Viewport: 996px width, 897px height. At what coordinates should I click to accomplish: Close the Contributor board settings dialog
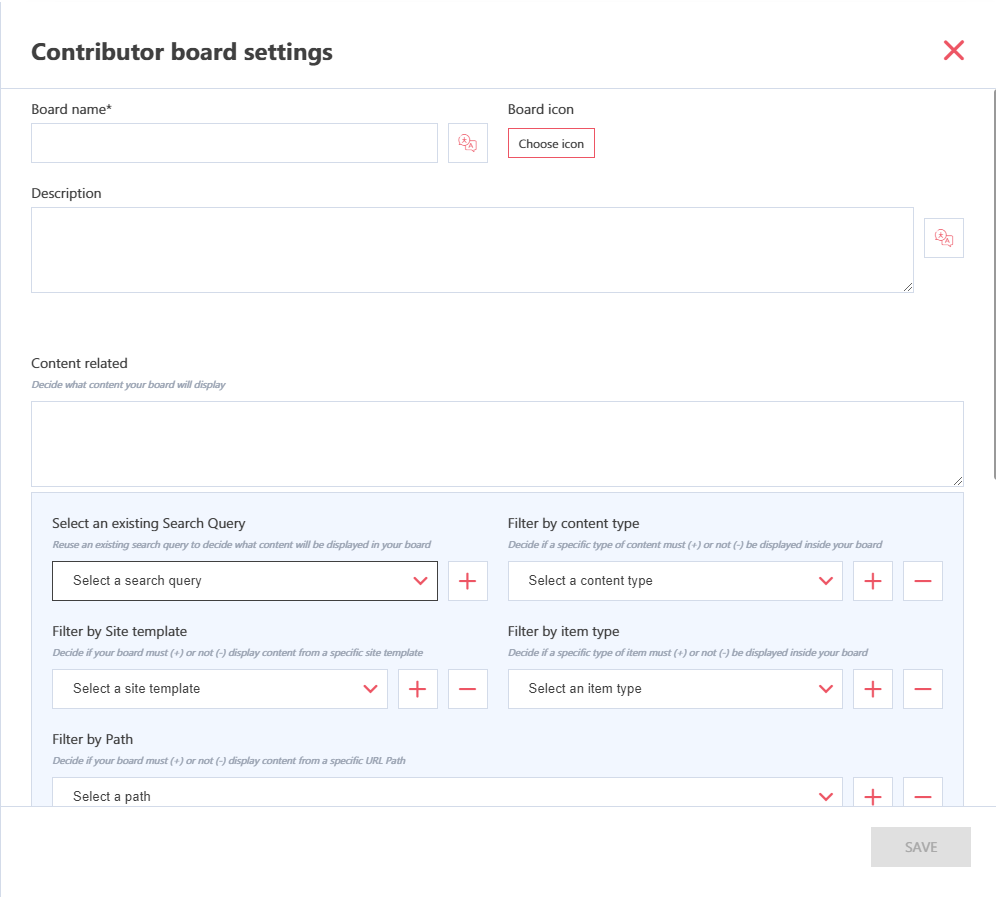[x=953, y=51]
